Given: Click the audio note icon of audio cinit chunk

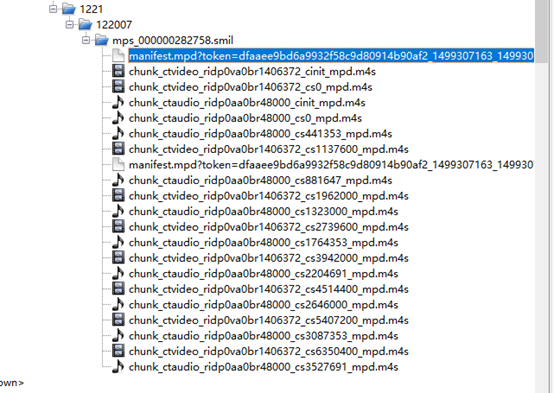Looking at the screenshot, I should pyautogui.click(x=118, y=102).
